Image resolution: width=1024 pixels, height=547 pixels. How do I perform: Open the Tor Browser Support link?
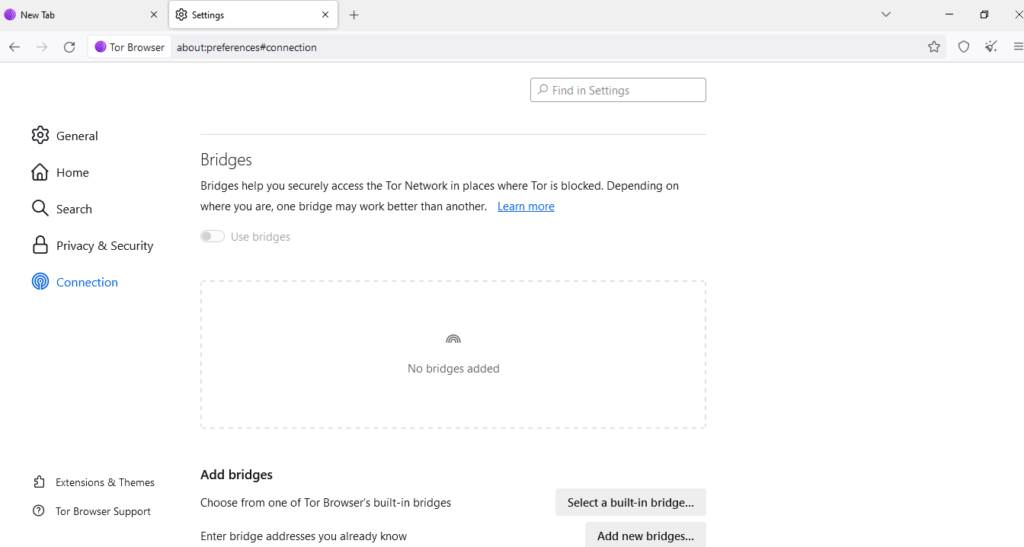pyautogui.click(x=103, y=511)
